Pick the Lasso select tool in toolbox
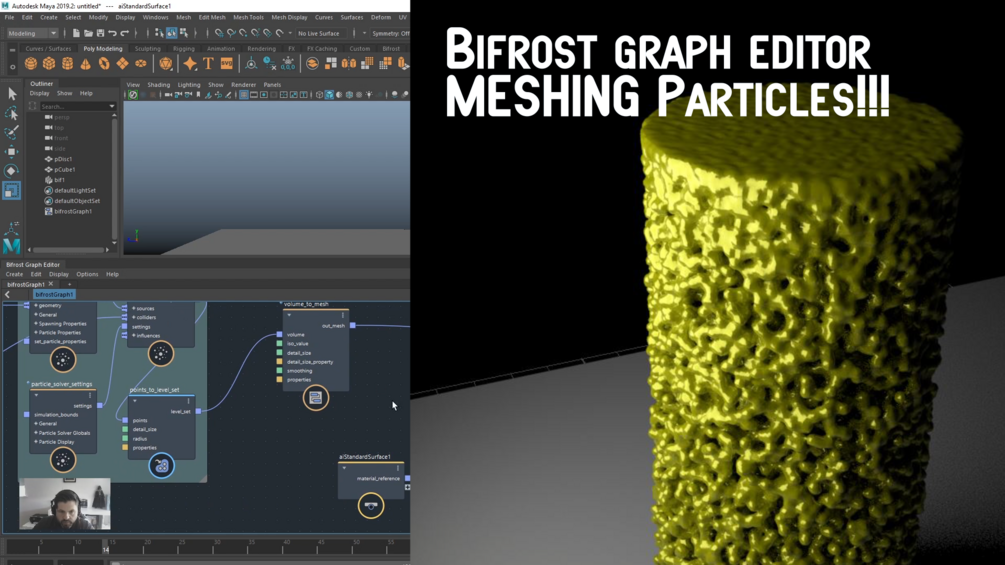The image size is (1005, 565). pos(12,113)
